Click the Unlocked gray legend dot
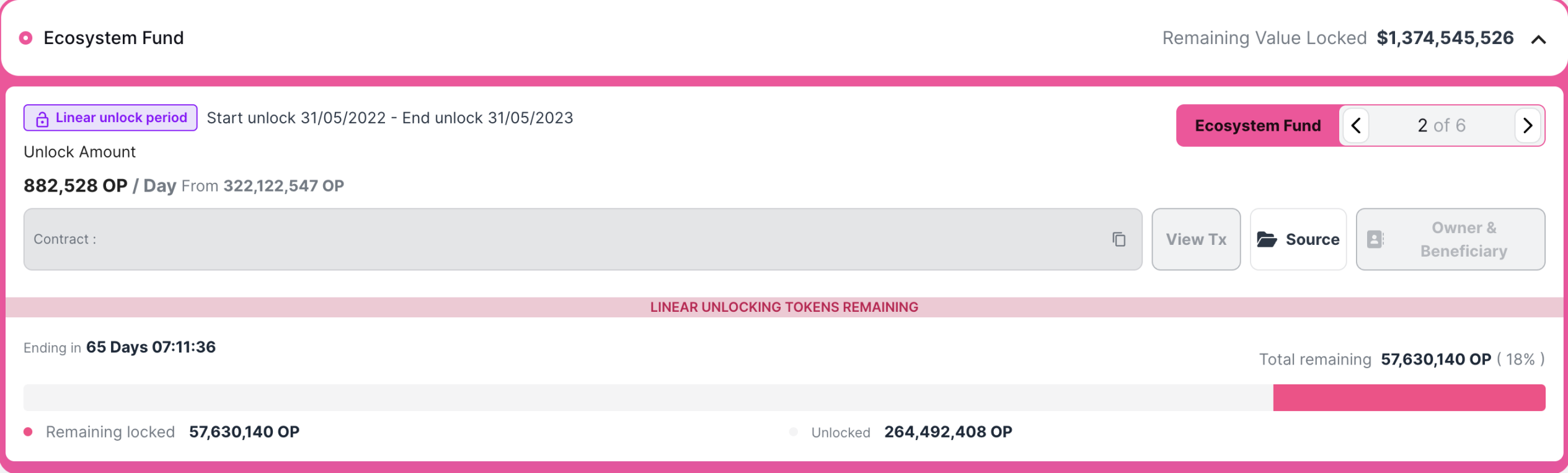Image resolution: width=1568 pixels, height=473 pixels. coord(793,432)
